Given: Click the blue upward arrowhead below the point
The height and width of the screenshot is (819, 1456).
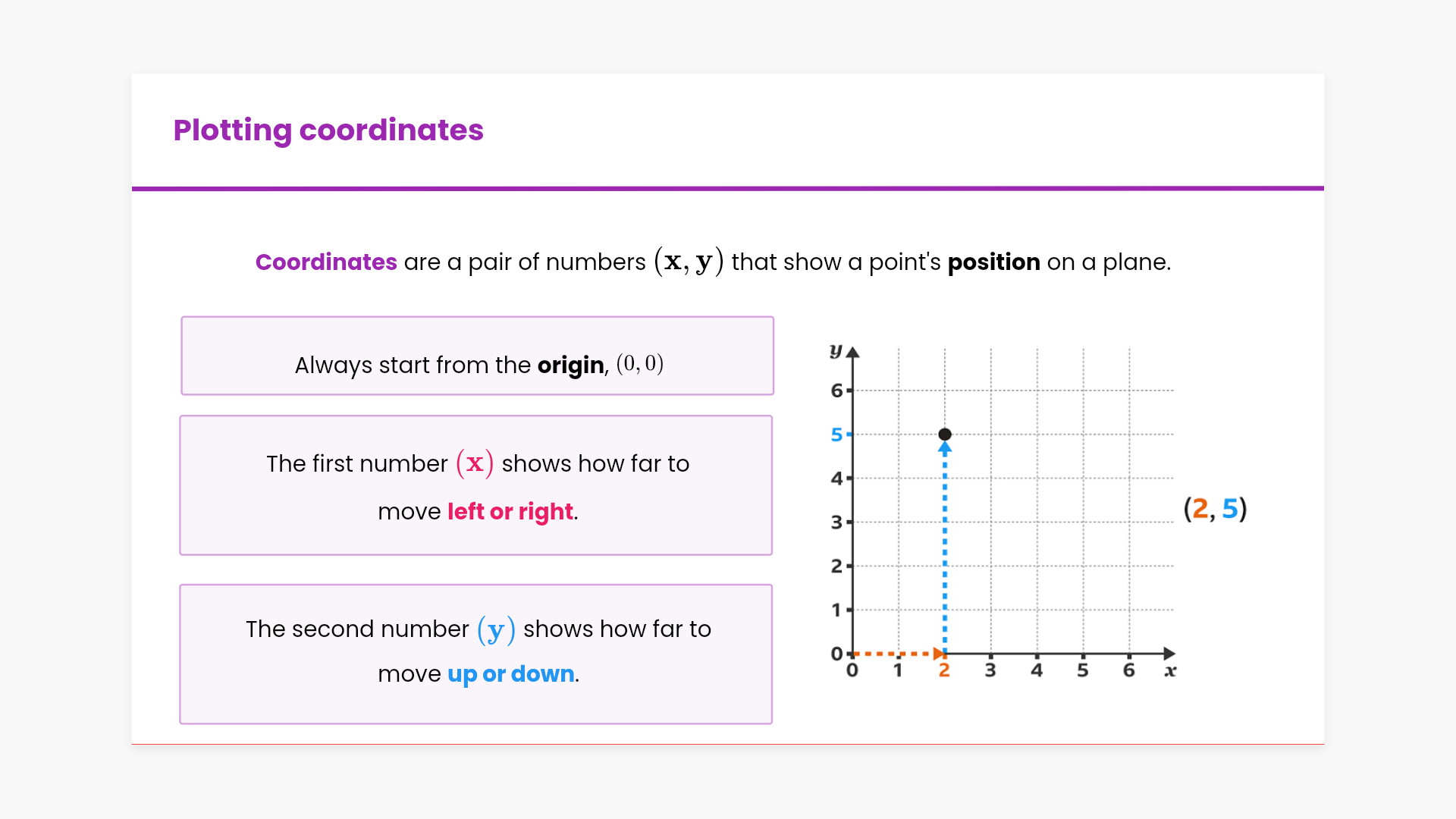Looking at the screenshot, I should (944, 448).
